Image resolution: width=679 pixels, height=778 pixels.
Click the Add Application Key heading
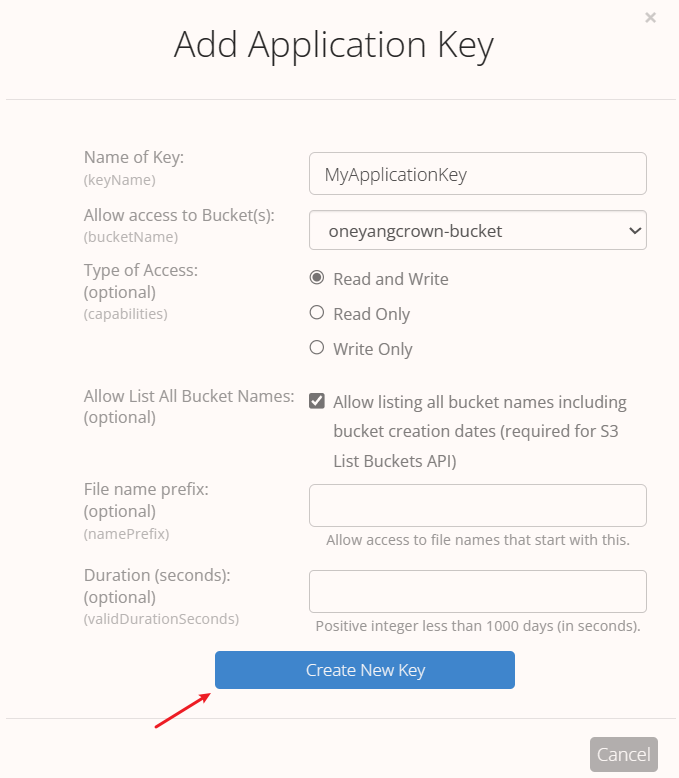[x=334, y=45]
